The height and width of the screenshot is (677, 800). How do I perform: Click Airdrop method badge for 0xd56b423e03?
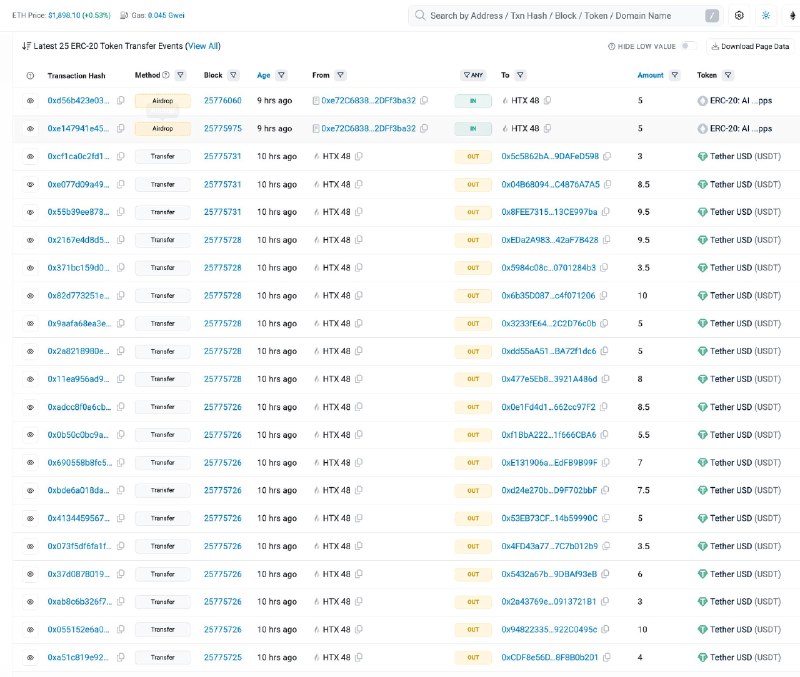[x=163, y=101]
